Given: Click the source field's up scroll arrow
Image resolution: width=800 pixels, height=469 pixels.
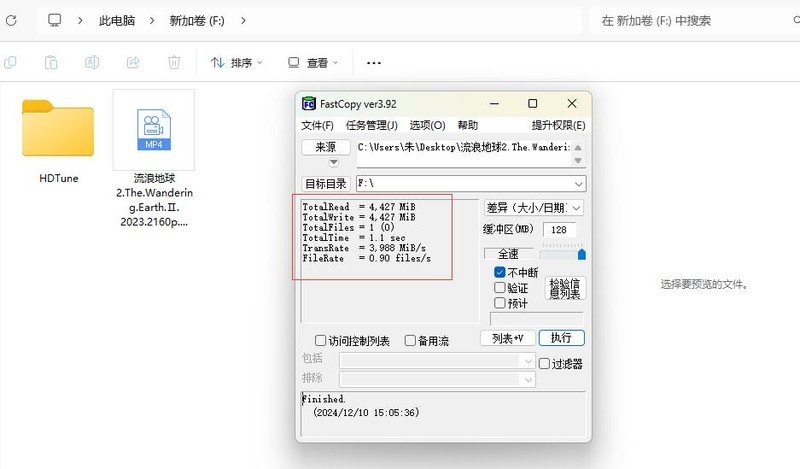Looking at the screenshot, I should click(578, 147).
